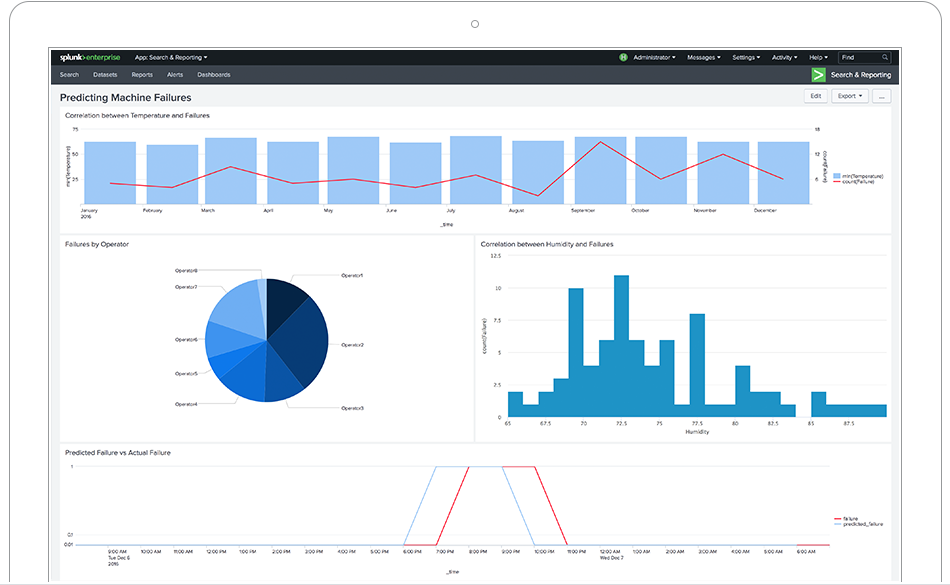The image size is (950, 585).
Task: Click the Search & Reporting app label
Action: point(861,75)
